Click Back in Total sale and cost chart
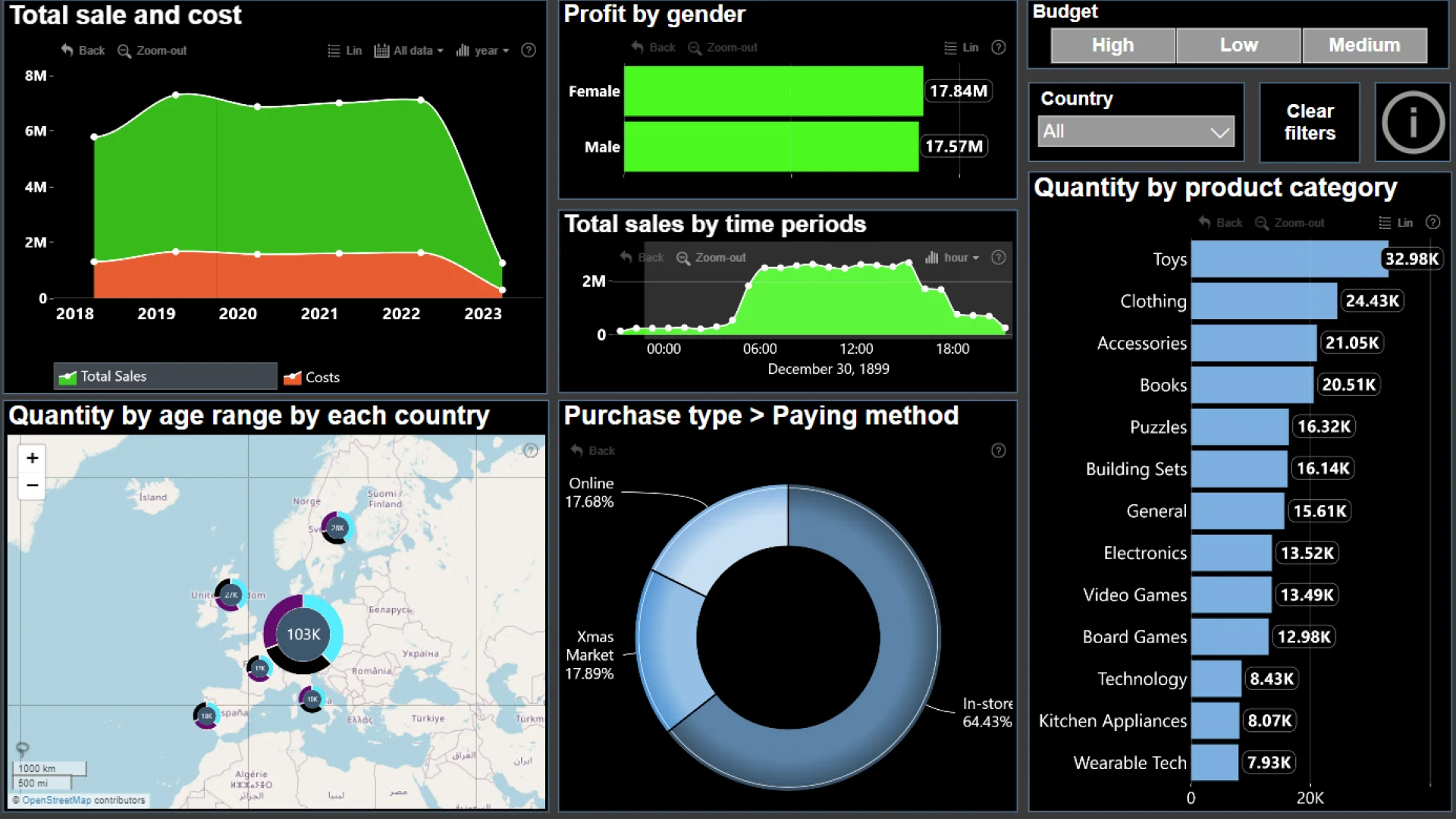The width and height of the screenshot is (1456, 819). [x=83, y=51]
